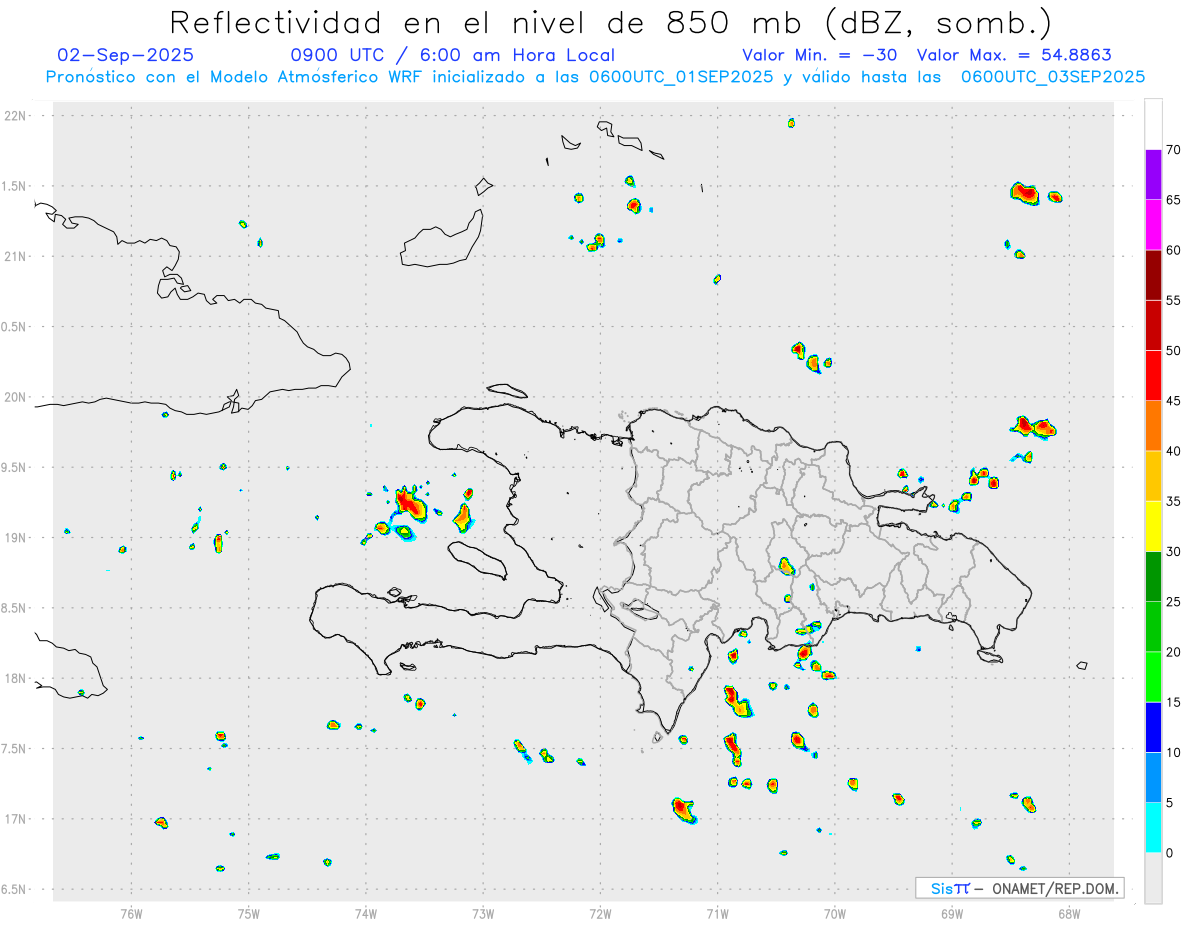The width and height of the screenshot is (1200, 927).
Task: Click the longitude axis label "71W"
Action: [717, 914]
